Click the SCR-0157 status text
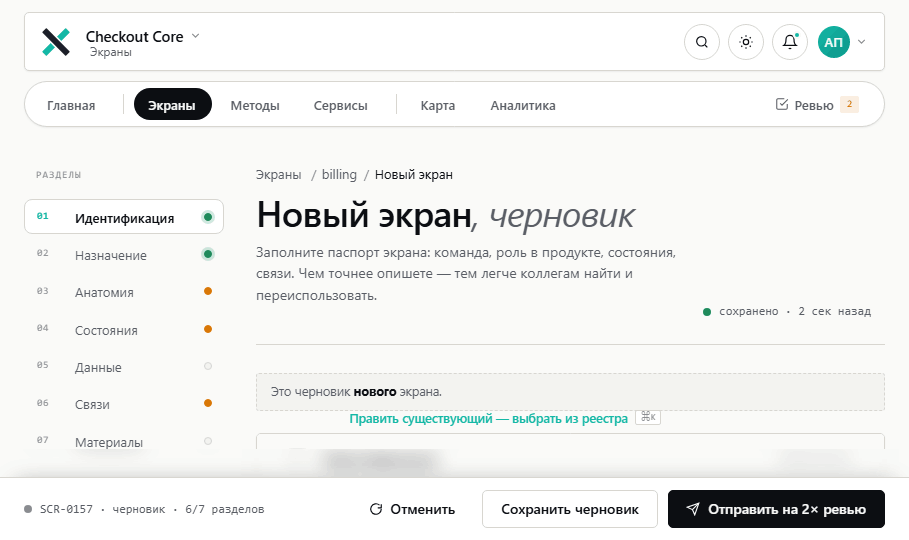Viewport: 909px width, 540px height. click(x=66, y=509)
